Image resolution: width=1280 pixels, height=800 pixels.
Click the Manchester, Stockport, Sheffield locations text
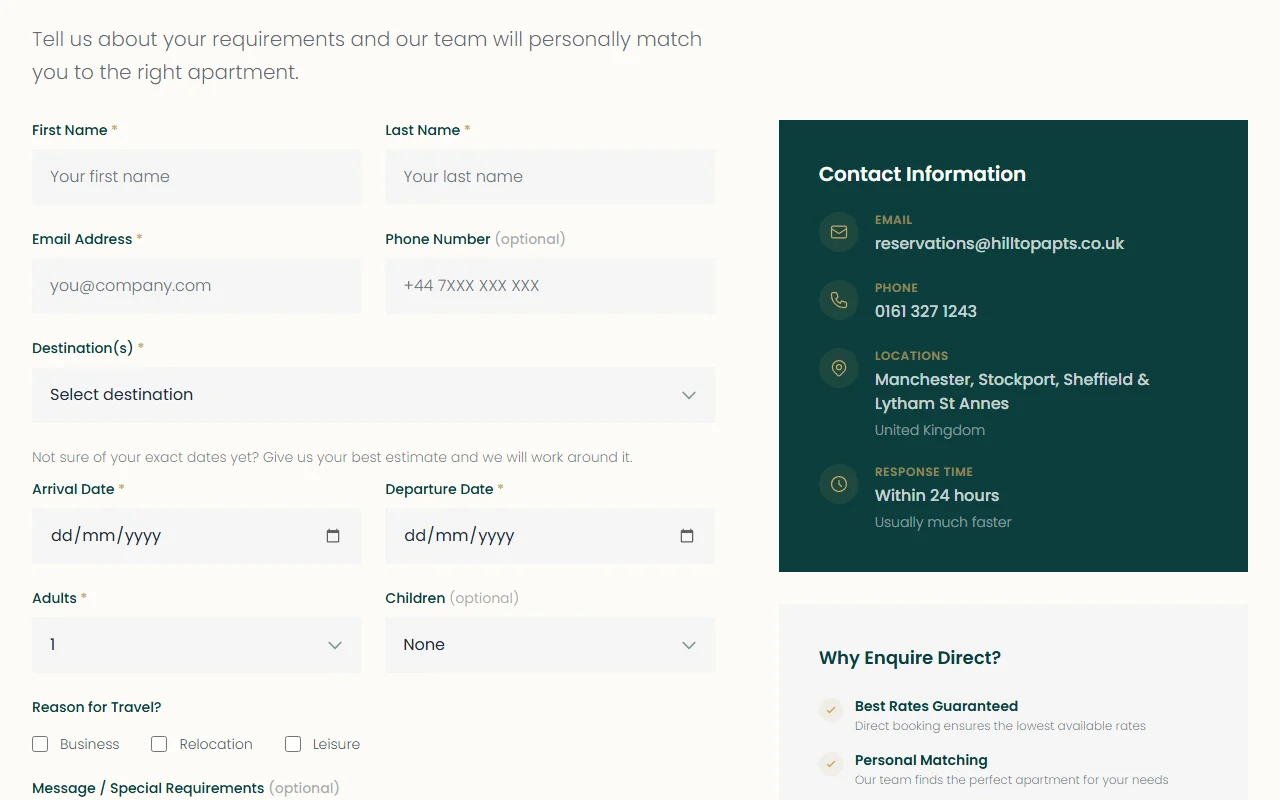click(x=1012, y=391)
